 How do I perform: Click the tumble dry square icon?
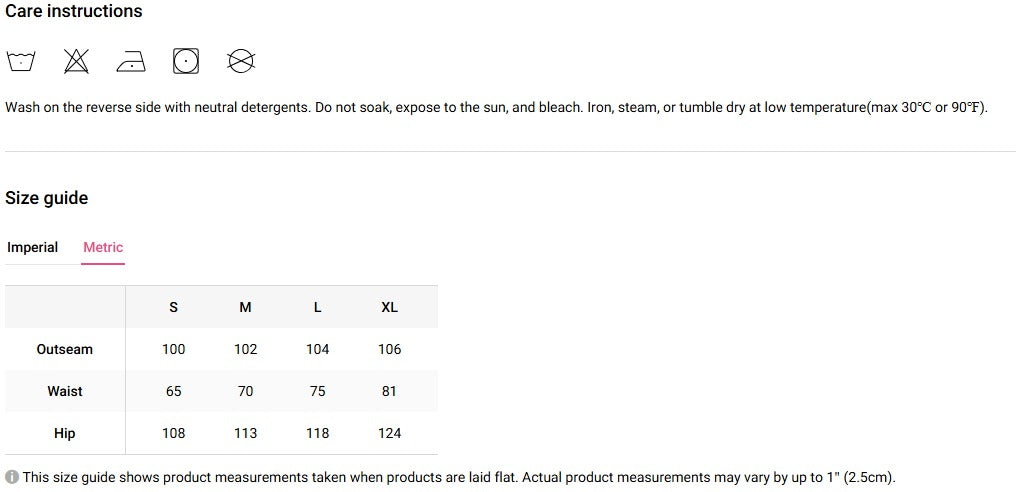click(x=186, y=62)
